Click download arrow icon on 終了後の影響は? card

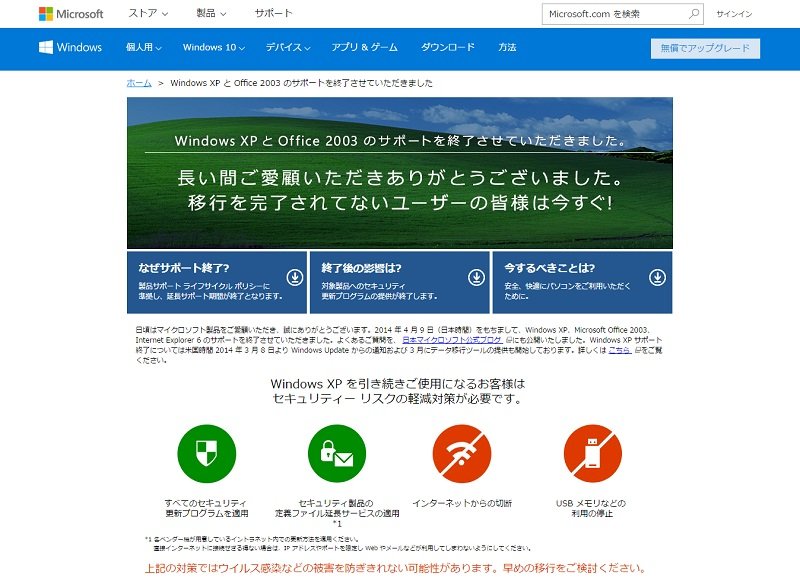coord(477,277)
